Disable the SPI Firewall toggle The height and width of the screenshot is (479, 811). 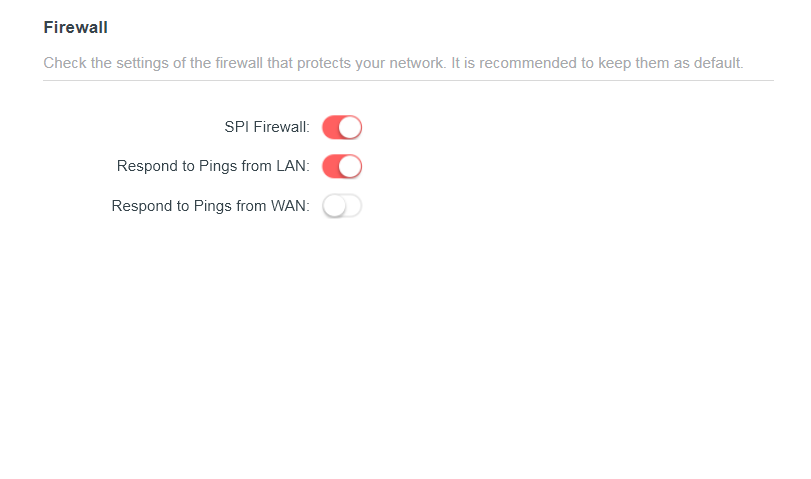pyautogui.click(x=342, y=127)
